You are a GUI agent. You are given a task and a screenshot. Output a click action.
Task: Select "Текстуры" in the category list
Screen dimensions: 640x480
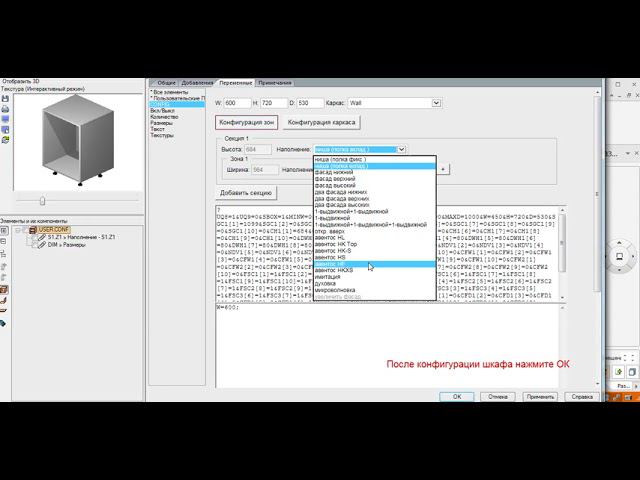click(x=162, y=135)
